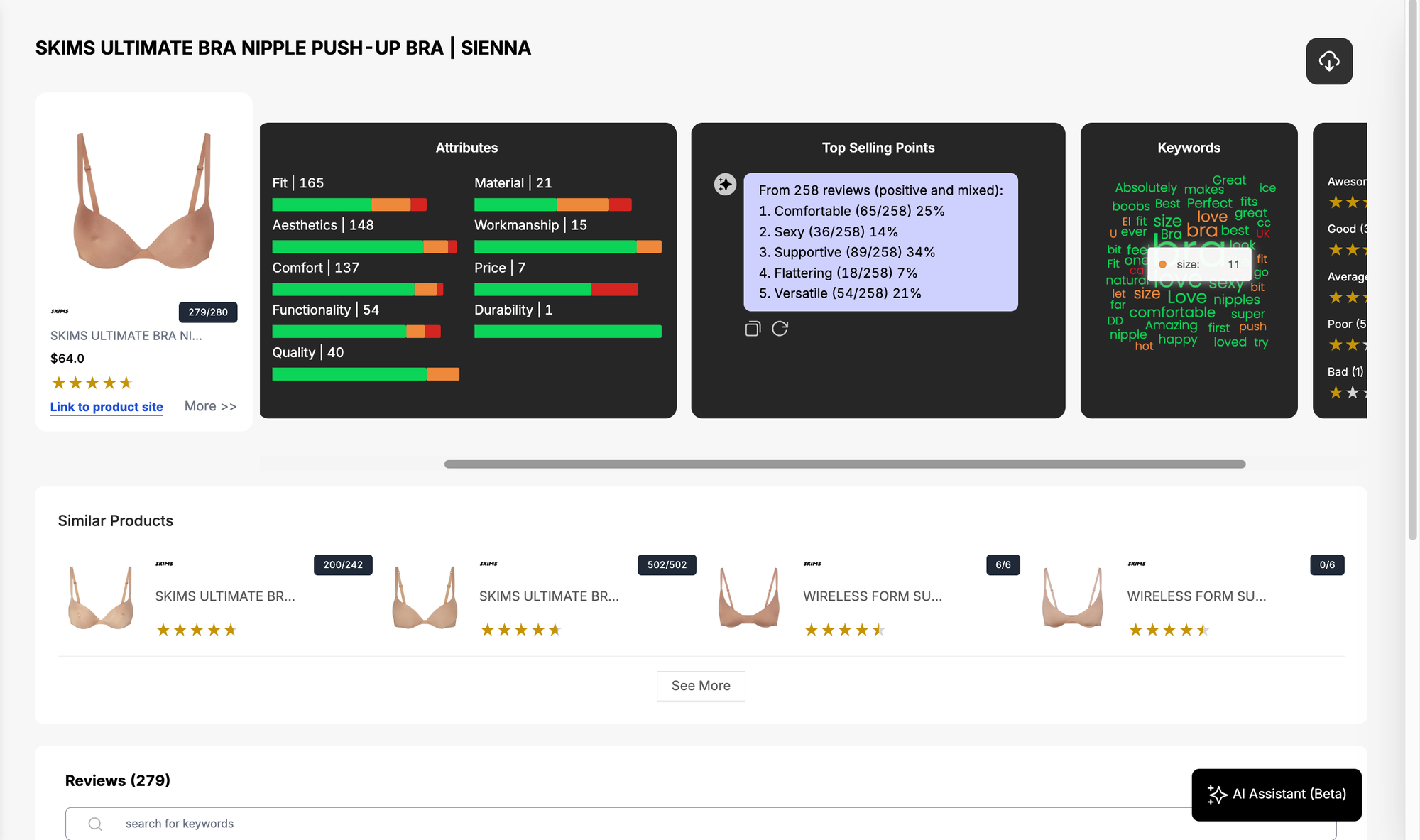Viewport: 1420px width, 840px height.
Task: Regenerate the Top Selling Points summary
Action: pos(780,329)
